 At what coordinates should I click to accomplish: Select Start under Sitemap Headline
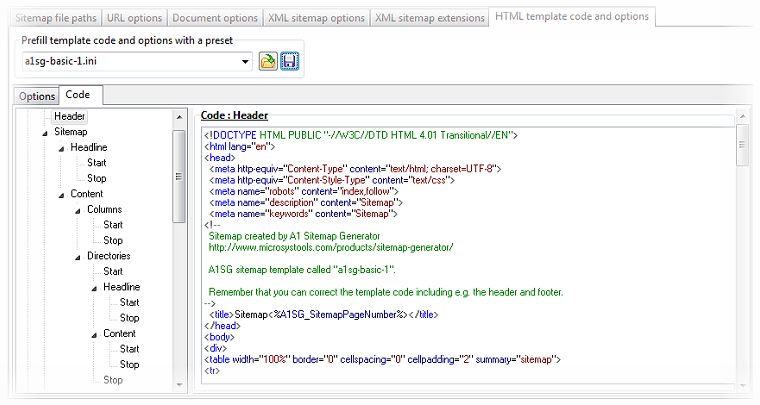pos(96,163)
